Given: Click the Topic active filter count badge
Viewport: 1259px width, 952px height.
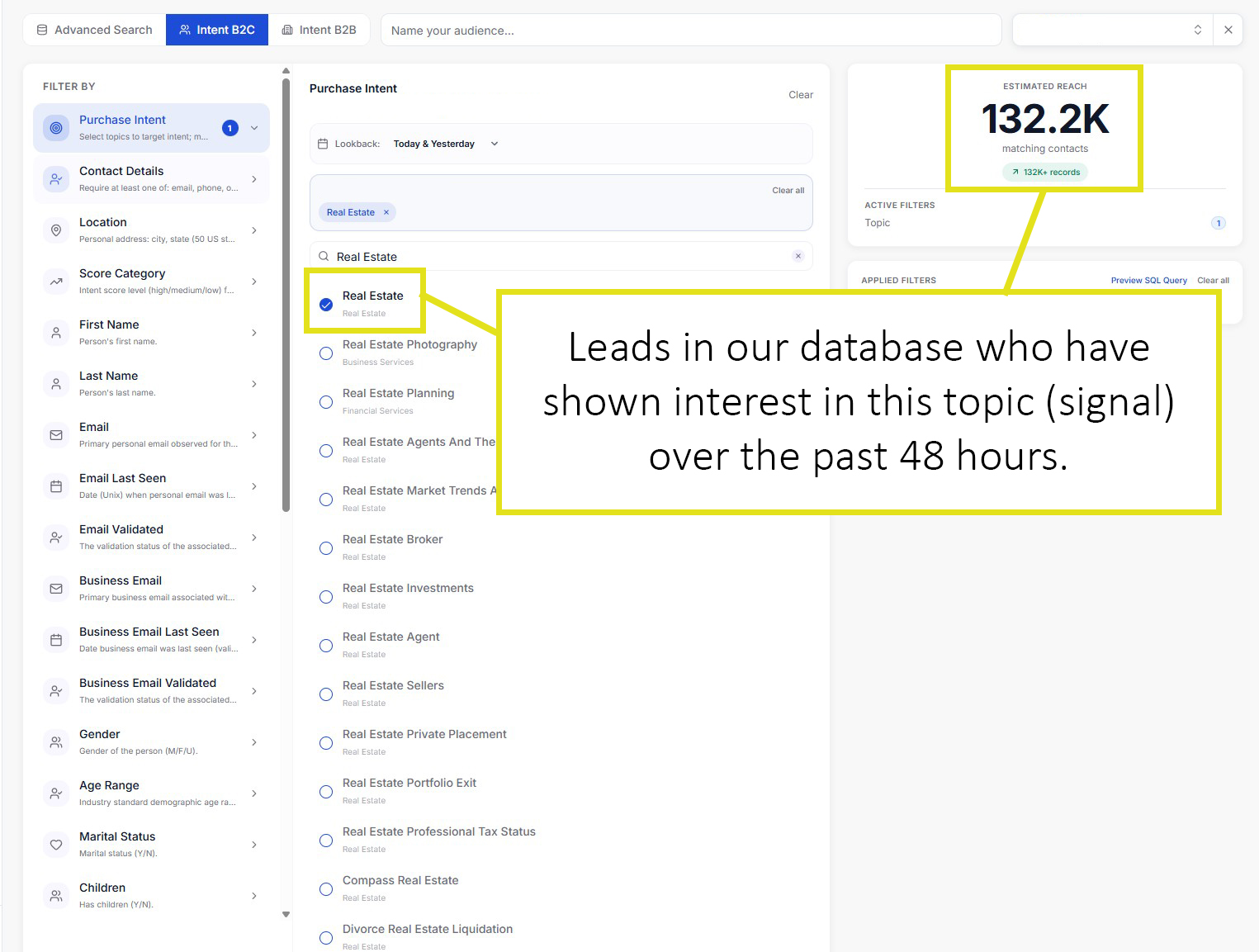Looking at the screenshot, I should [x=1218, y=223].
